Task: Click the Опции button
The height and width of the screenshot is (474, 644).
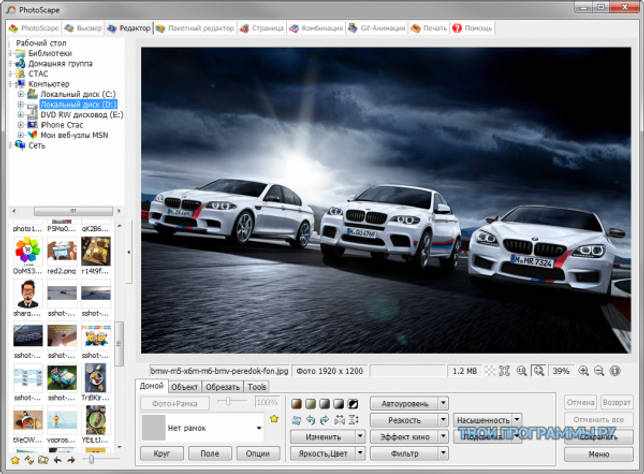Action: coord(258,453)
